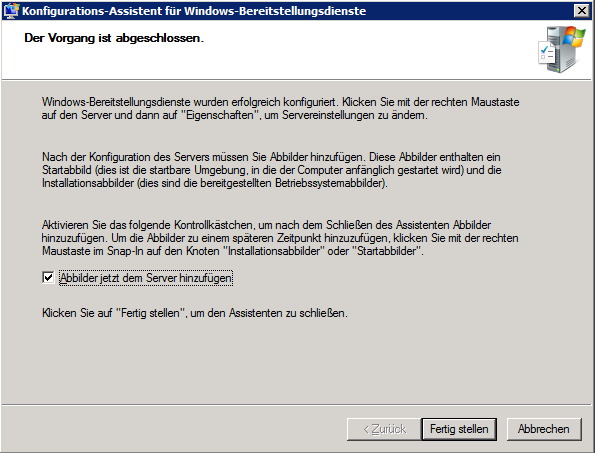Screen dimensions: 595x453
Task: Click the Windows flag logo on the server graphic
Action: [574, 37]
